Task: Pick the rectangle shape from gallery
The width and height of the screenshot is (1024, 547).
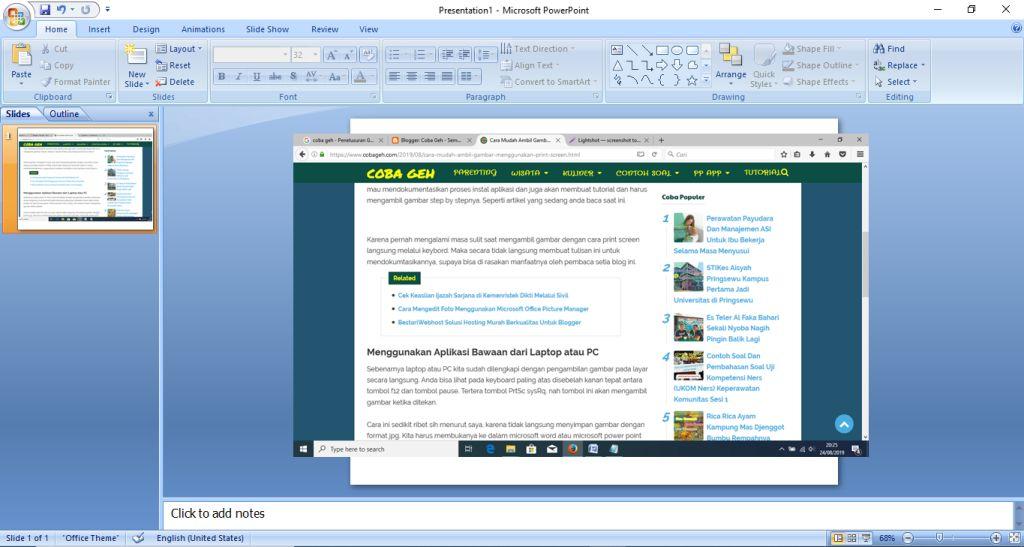Action: coord(662,50)
